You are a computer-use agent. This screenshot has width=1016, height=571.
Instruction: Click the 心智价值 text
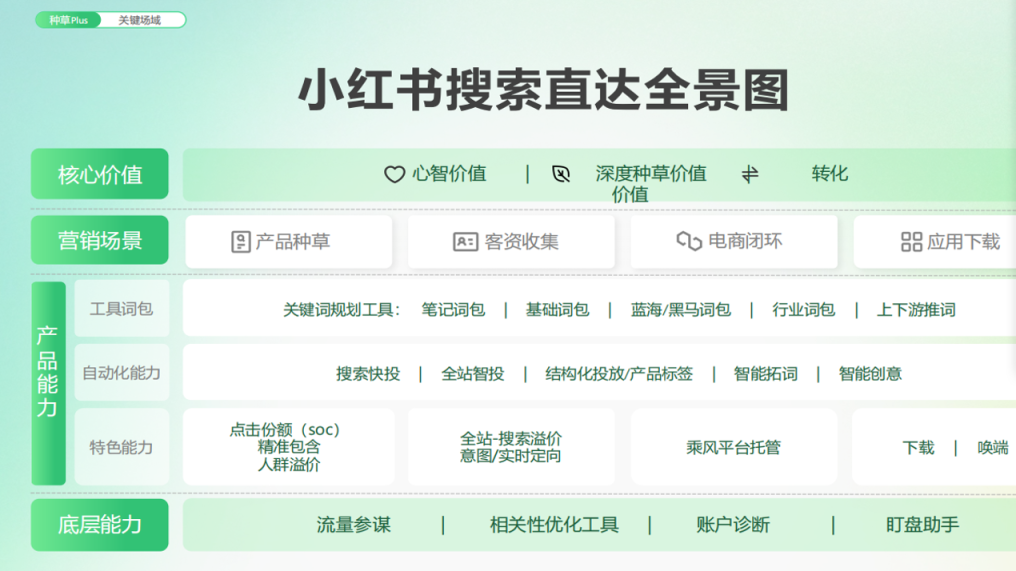pos(450,174)
